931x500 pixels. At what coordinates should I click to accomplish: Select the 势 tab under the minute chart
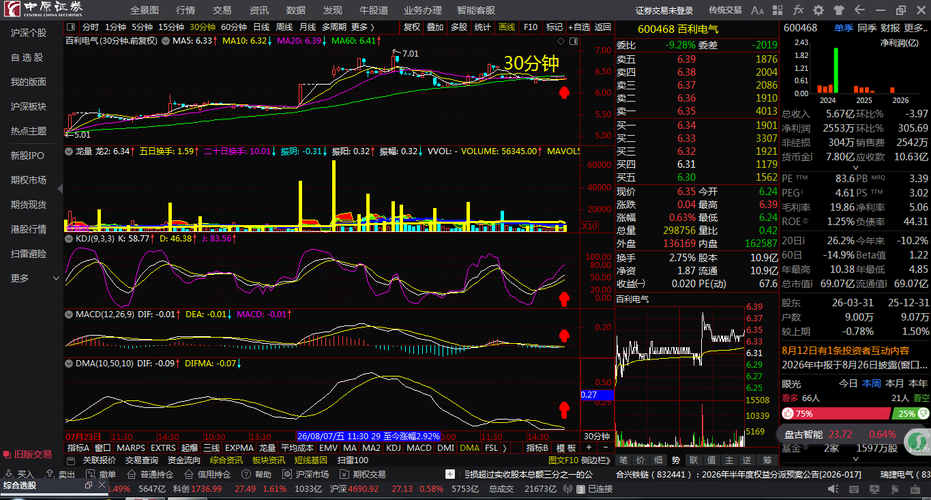point(676,460)
